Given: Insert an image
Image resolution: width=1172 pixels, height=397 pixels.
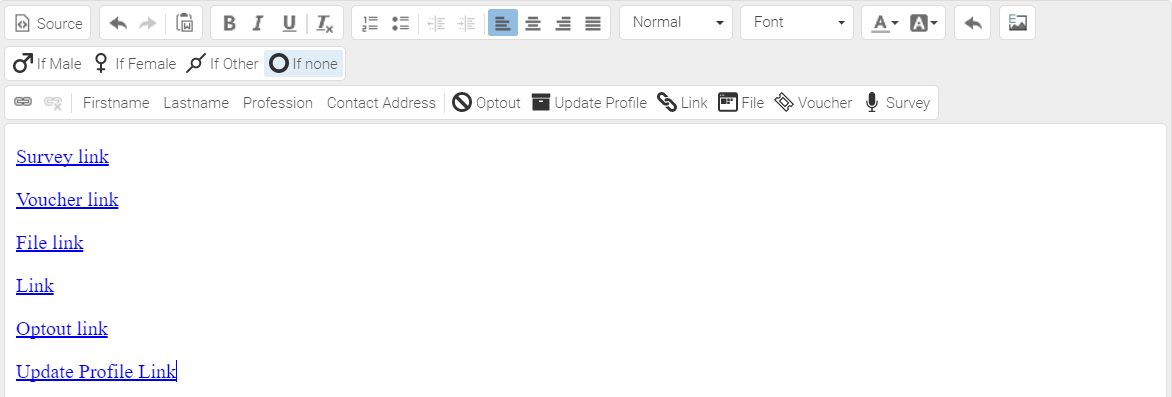Looking at the screenshot, I should point(1017,23).
